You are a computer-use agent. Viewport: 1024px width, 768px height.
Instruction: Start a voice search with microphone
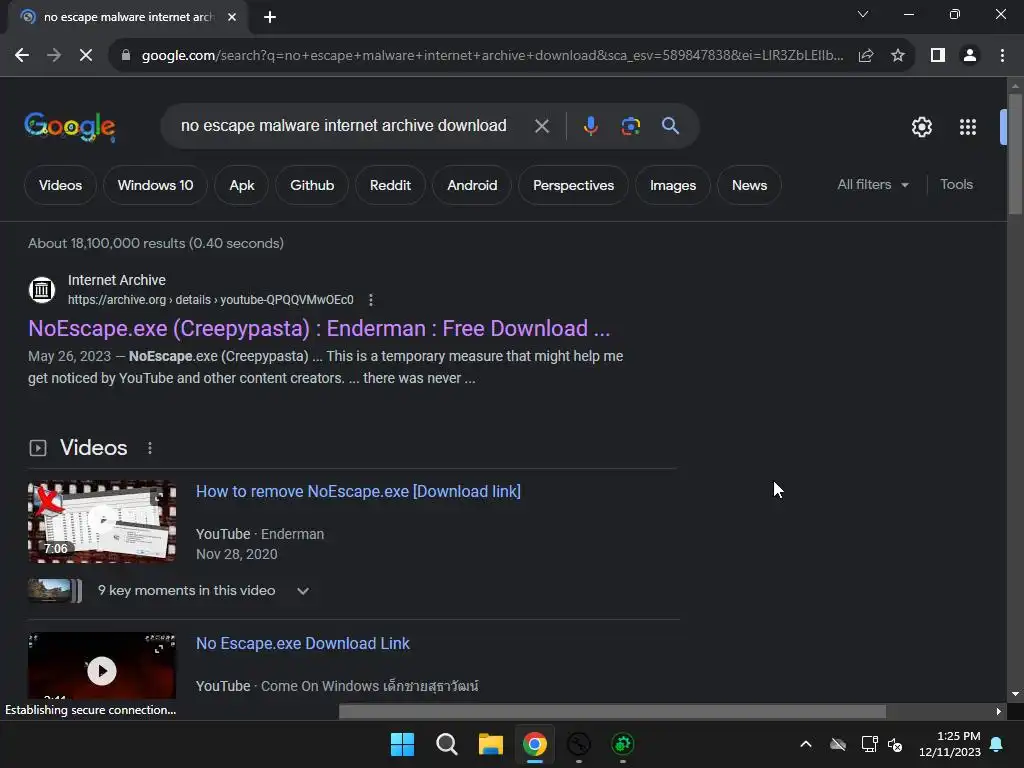pyautogui.click(x=590, y=126)
